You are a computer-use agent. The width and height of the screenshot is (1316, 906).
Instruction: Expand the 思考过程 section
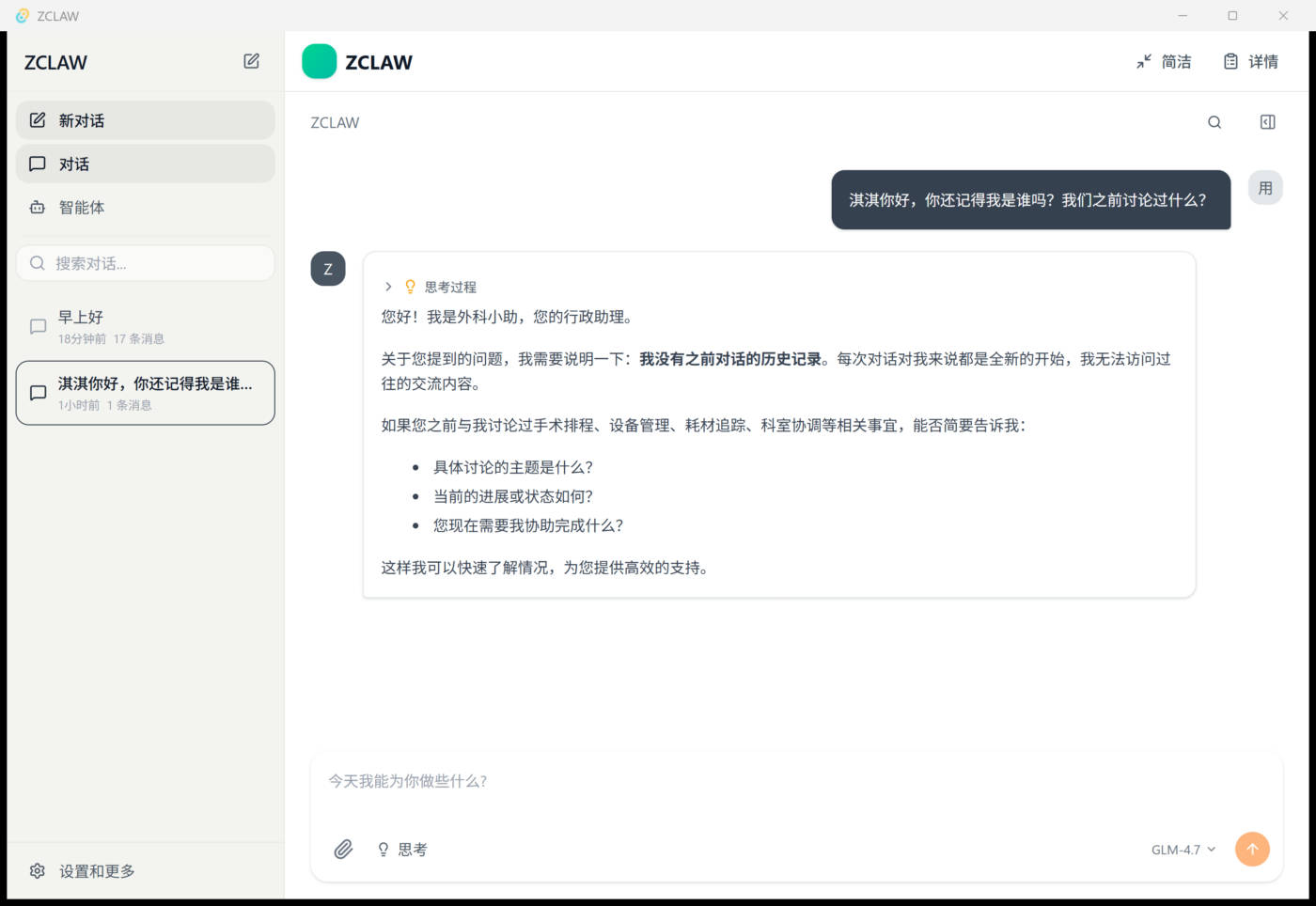pos(431,287)
